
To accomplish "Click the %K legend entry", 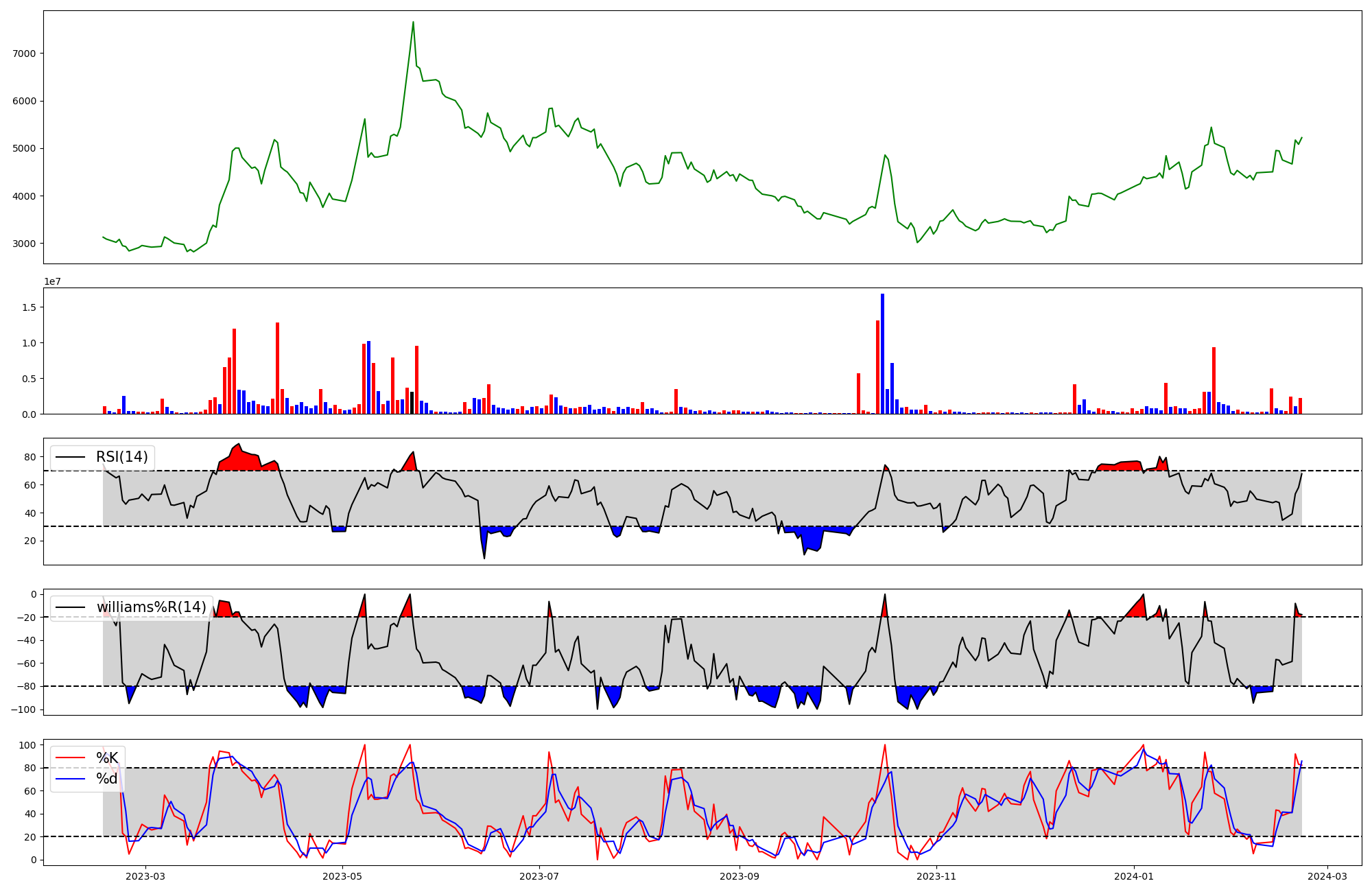I will tap(106, 758).
